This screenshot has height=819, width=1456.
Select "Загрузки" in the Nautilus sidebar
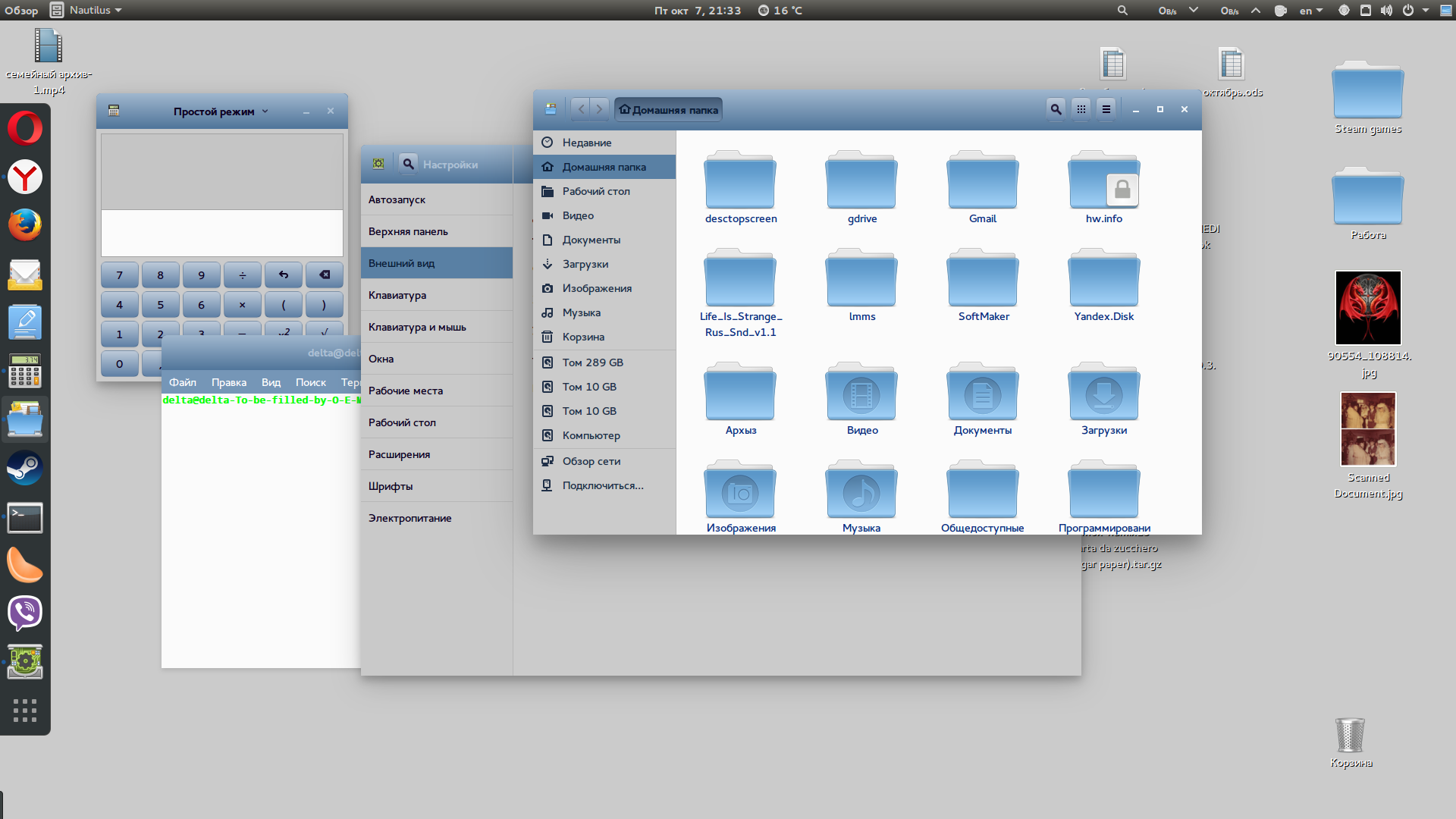point(585,264)
